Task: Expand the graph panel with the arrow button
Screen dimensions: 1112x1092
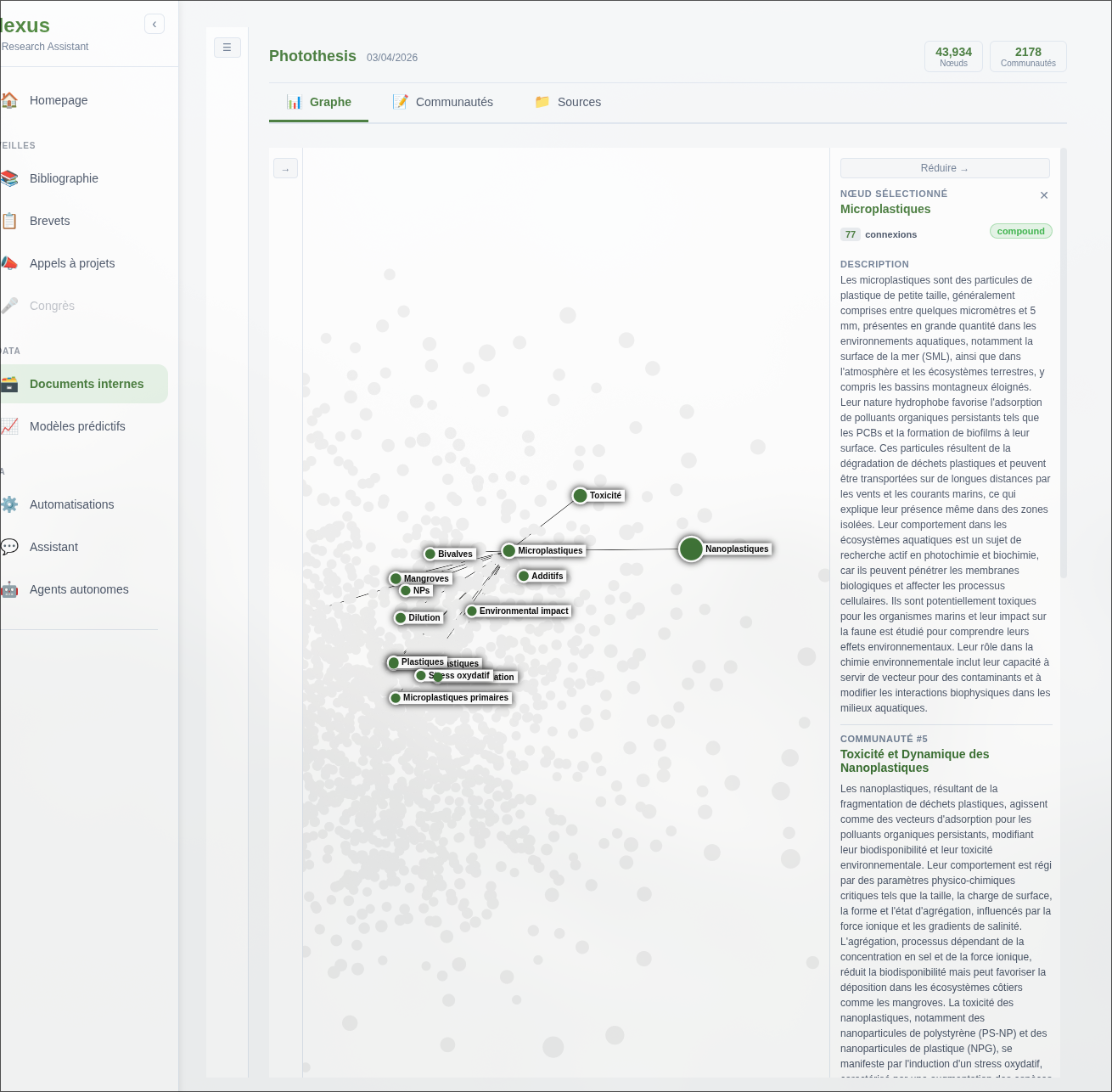Action: 285,168
